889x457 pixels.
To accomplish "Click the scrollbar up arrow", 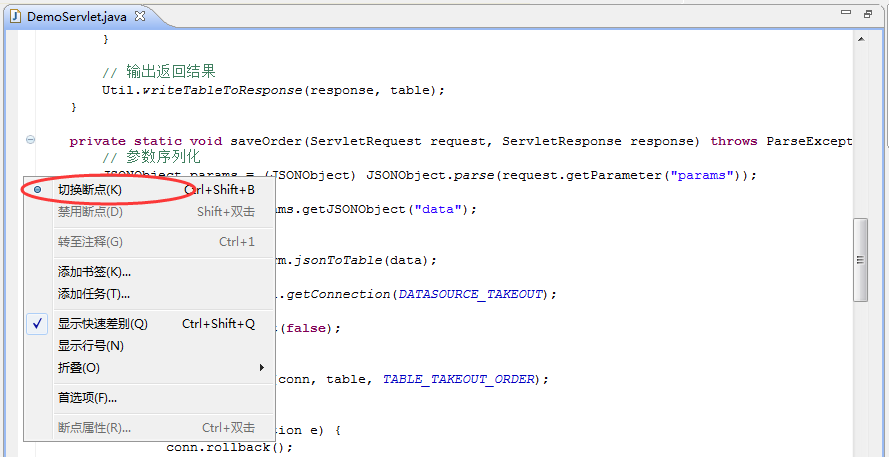I will click(x=860, y=39).
